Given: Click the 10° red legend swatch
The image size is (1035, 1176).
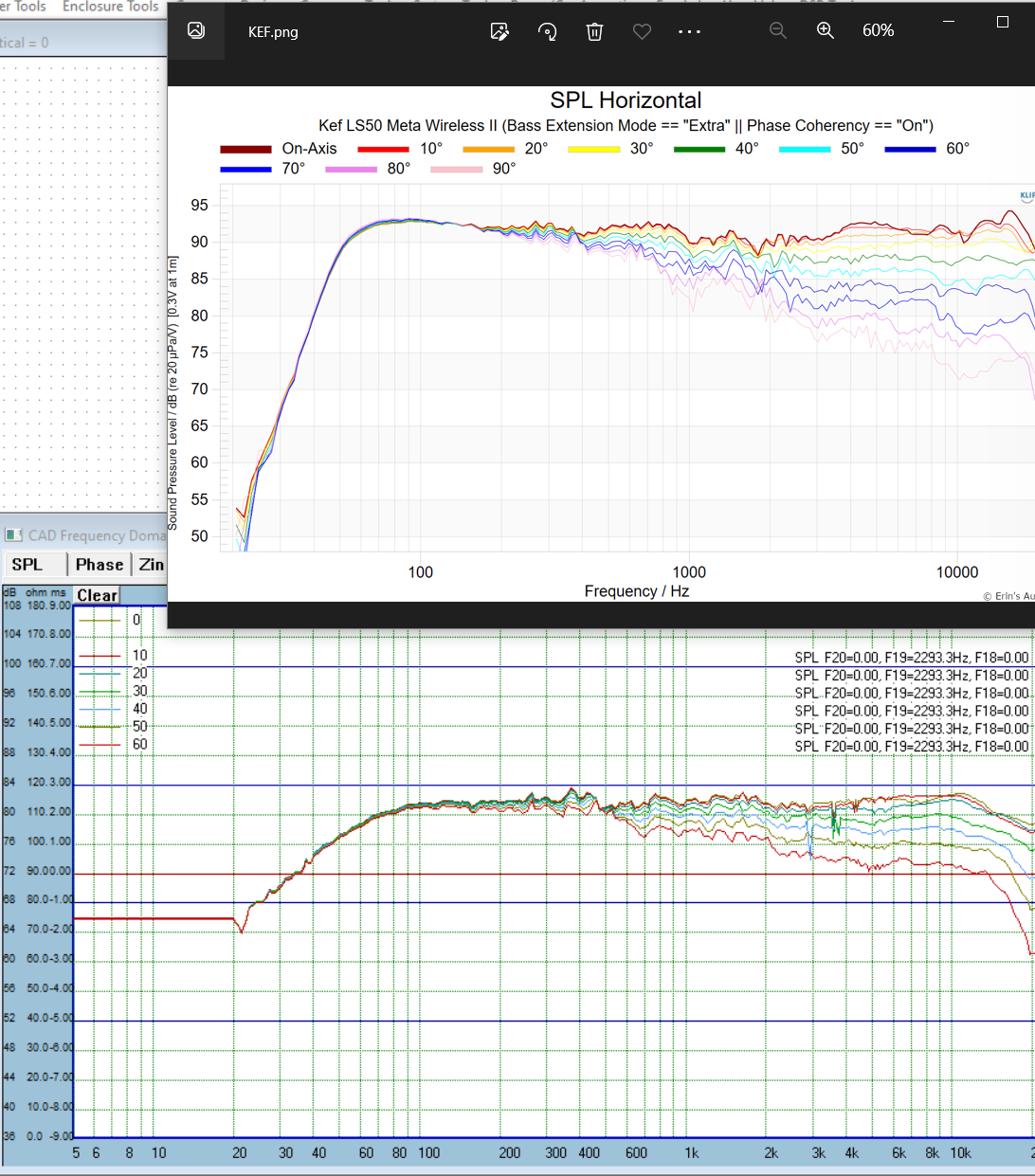Looking at the screenshot, I should click(383, 149).
